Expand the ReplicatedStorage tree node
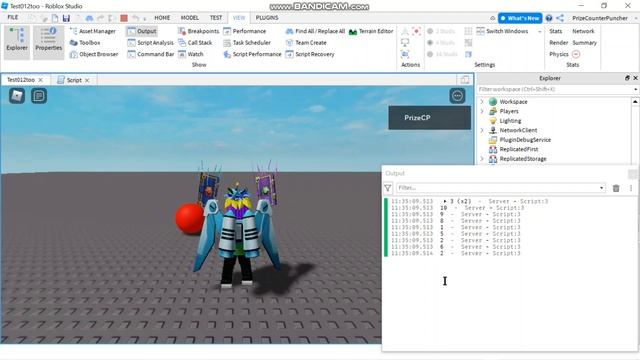 click(x=482, y=159)
